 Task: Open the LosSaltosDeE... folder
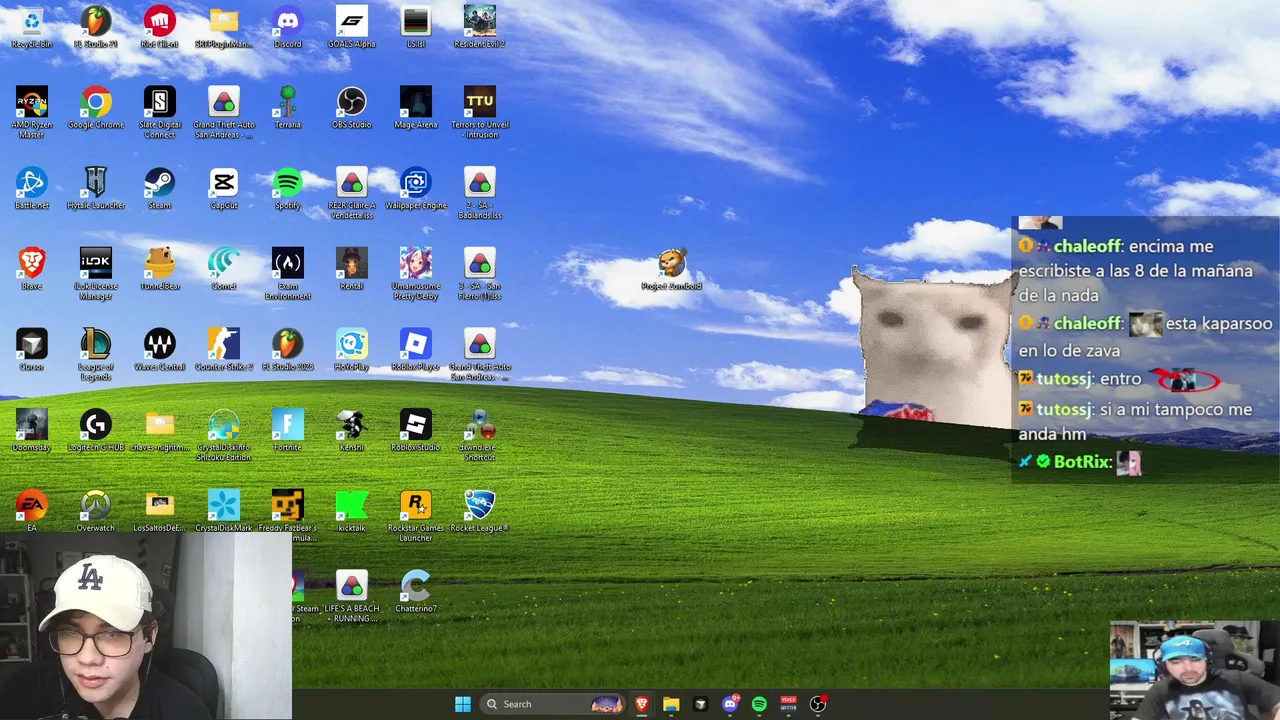pyautogui.click(x=160, y=511)
